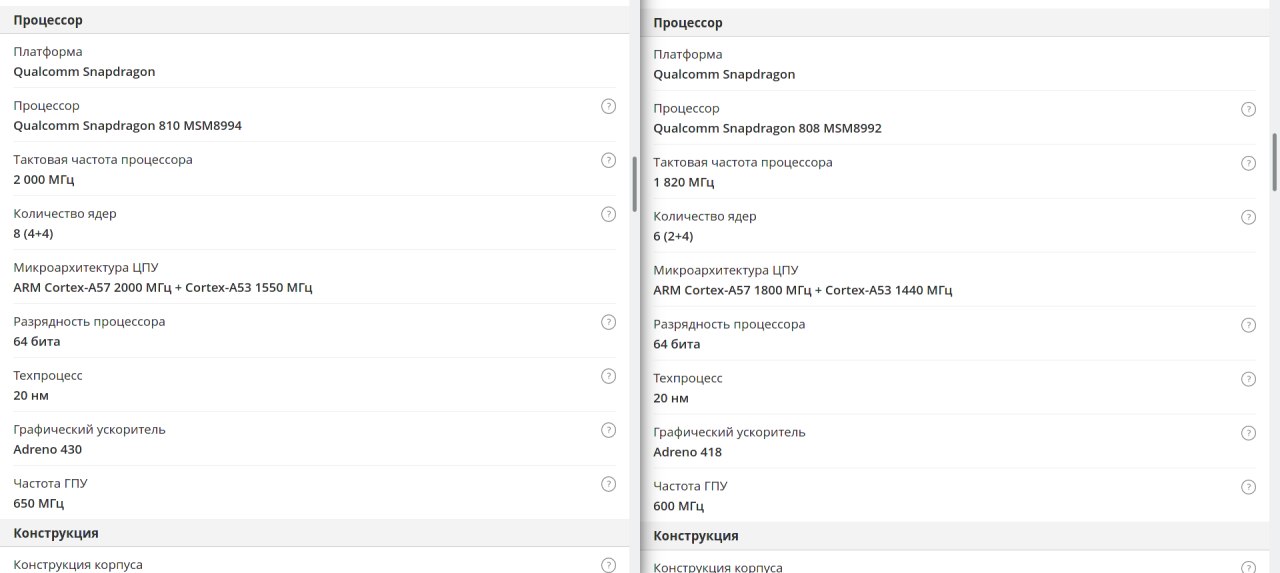Open help icon for right Конструкция корпуса row

(x=1248, y=567)
